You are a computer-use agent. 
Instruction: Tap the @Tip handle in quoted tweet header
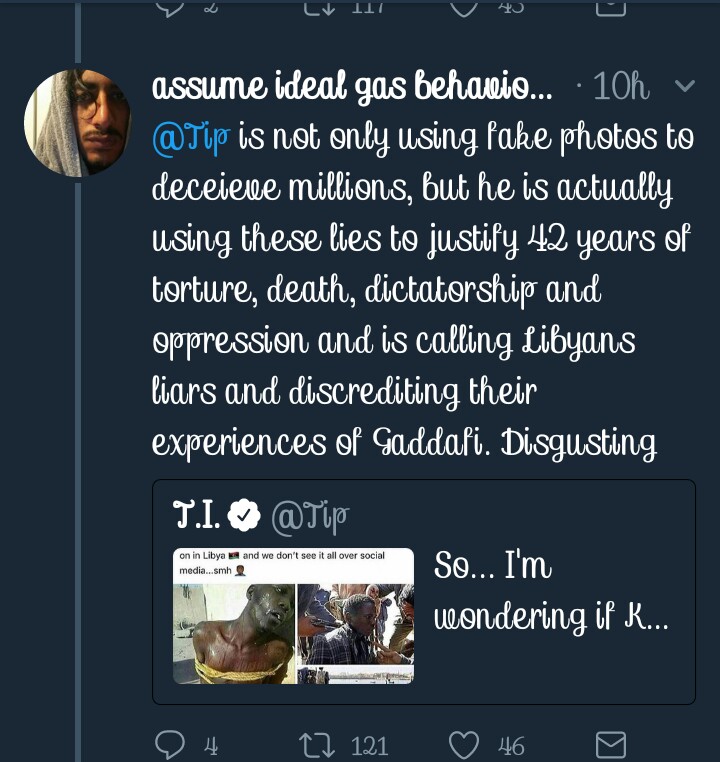click(x=311, y=516)
